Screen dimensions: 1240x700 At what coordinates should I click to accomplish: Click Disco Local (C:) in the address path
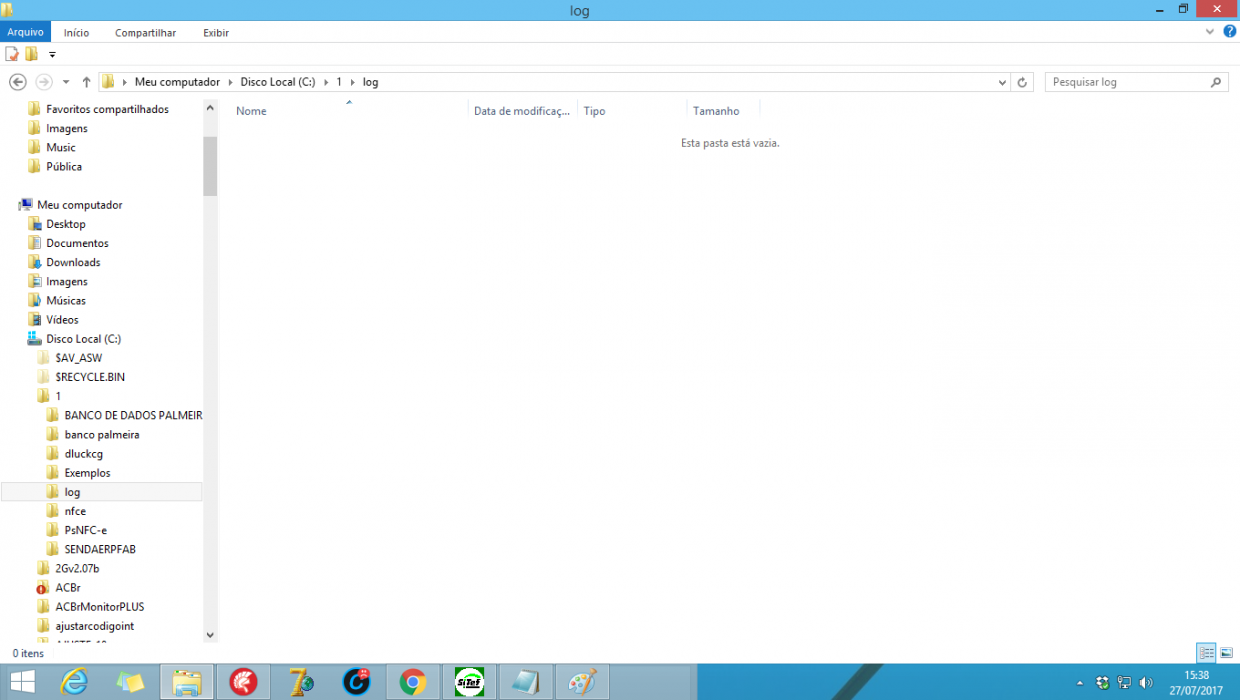pyautogui.click(x=277, y=82)
